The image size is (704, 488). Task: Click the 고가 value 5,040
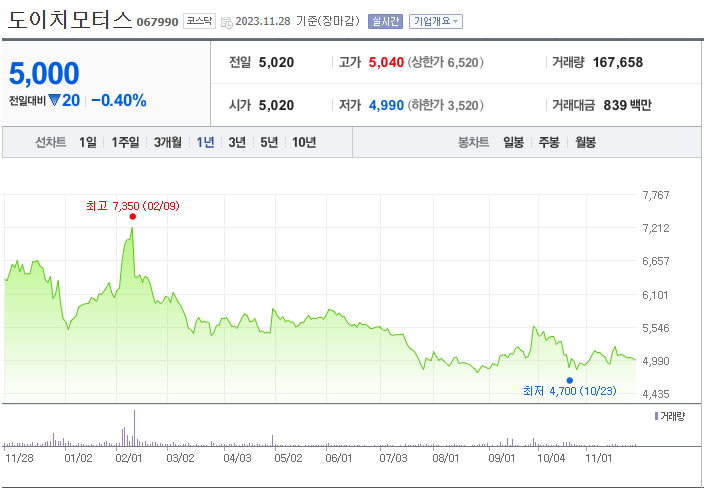386,62
